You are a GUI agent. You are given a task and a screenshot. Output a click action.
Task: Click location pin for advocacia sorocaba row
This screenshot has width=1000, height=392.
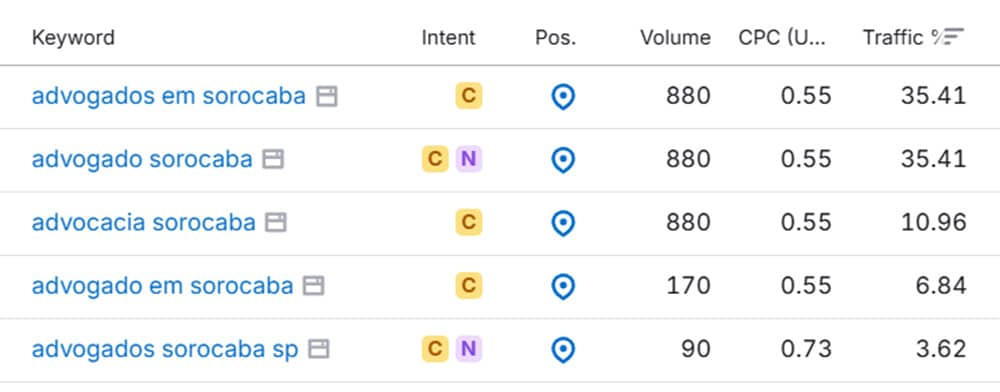(x=562, y=223)
